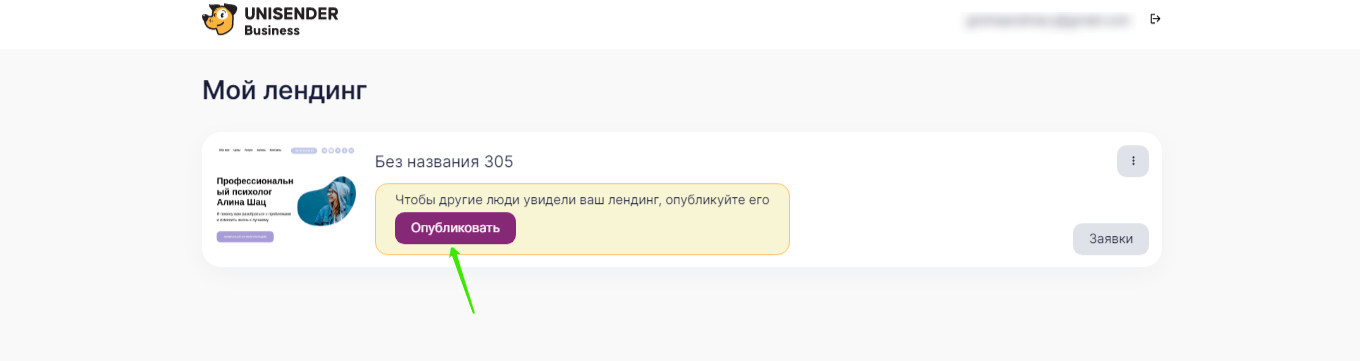Click the UNISENDER Business wordmark
The image size is (1360, 361).
291,21
